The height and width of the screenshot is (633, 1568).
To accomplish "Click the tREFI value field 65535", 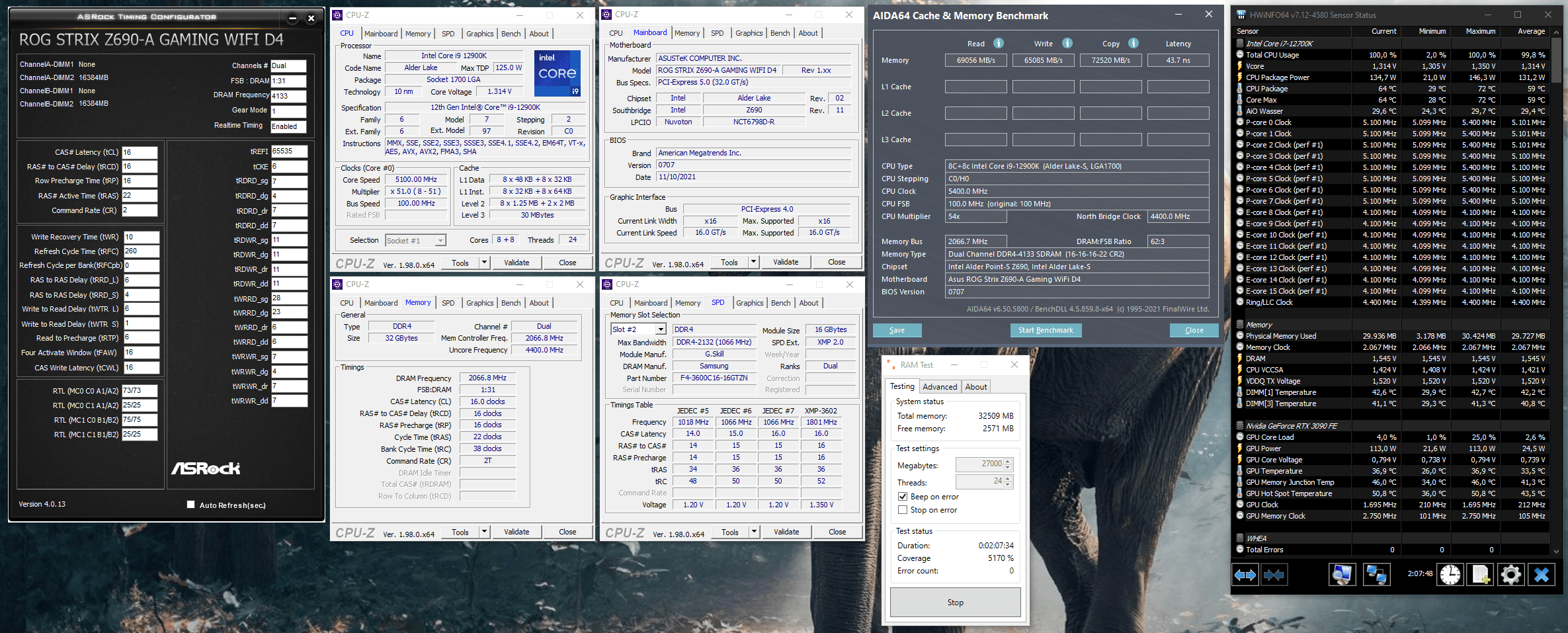I will 289,151.
